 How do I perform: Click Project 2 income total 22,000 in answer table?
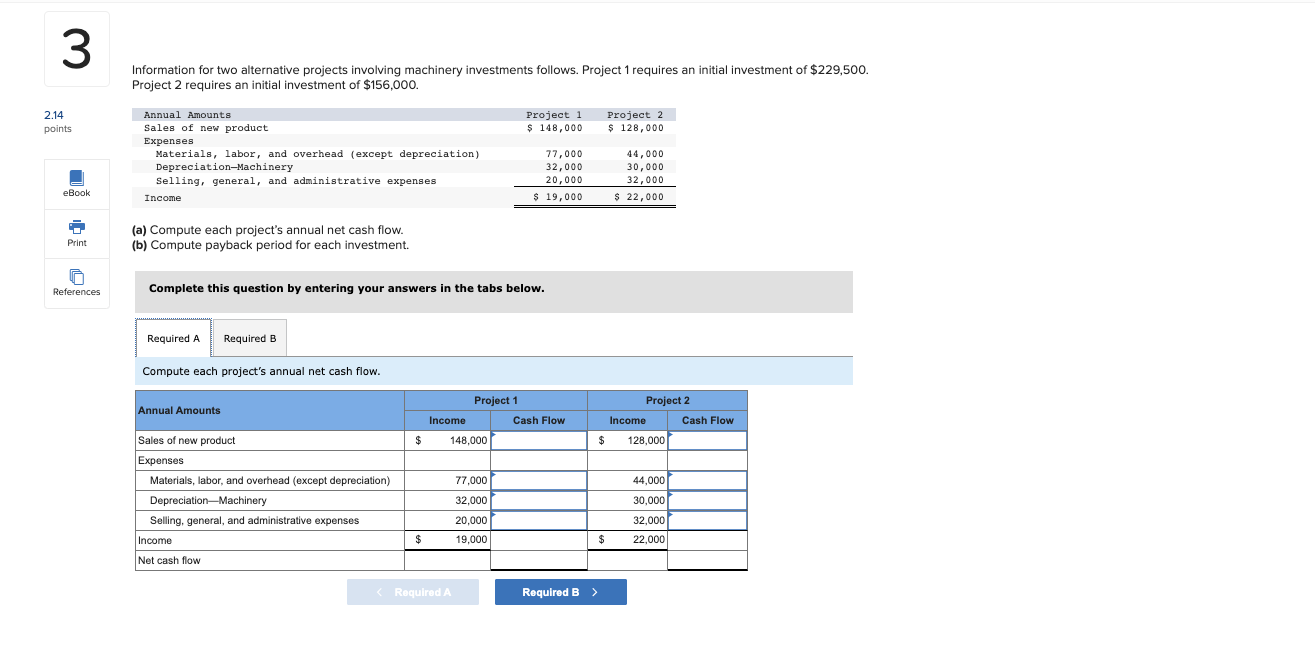click(649, 540)
